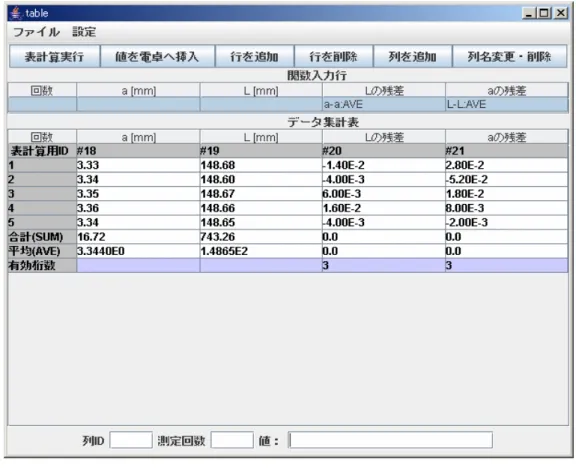Select average cell 1.4865E2
This screenshot has height=474, width=576.
(x=261, y=251)
